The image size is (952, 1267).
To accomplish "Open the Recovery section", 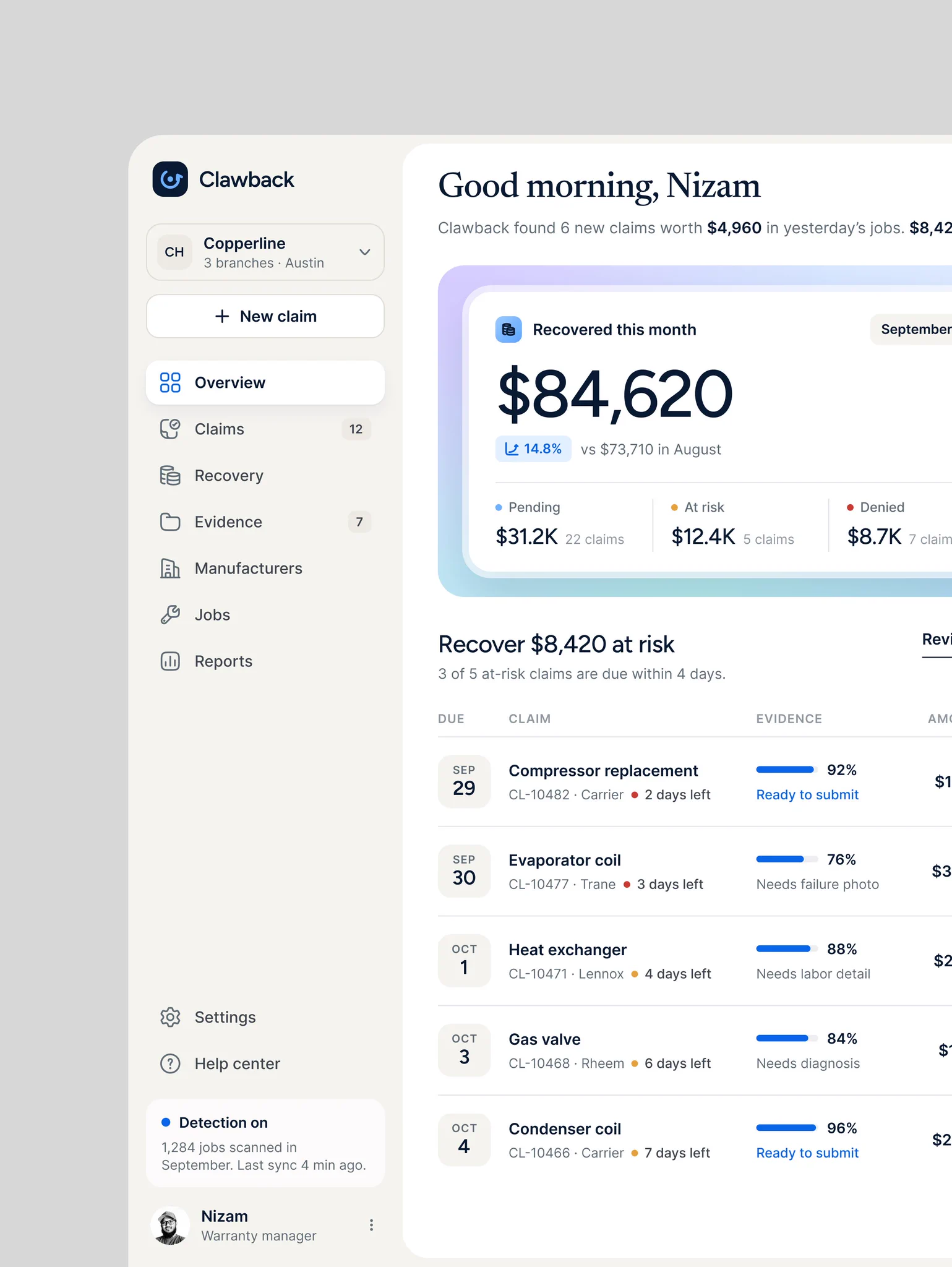I will [x=265, y=475].
